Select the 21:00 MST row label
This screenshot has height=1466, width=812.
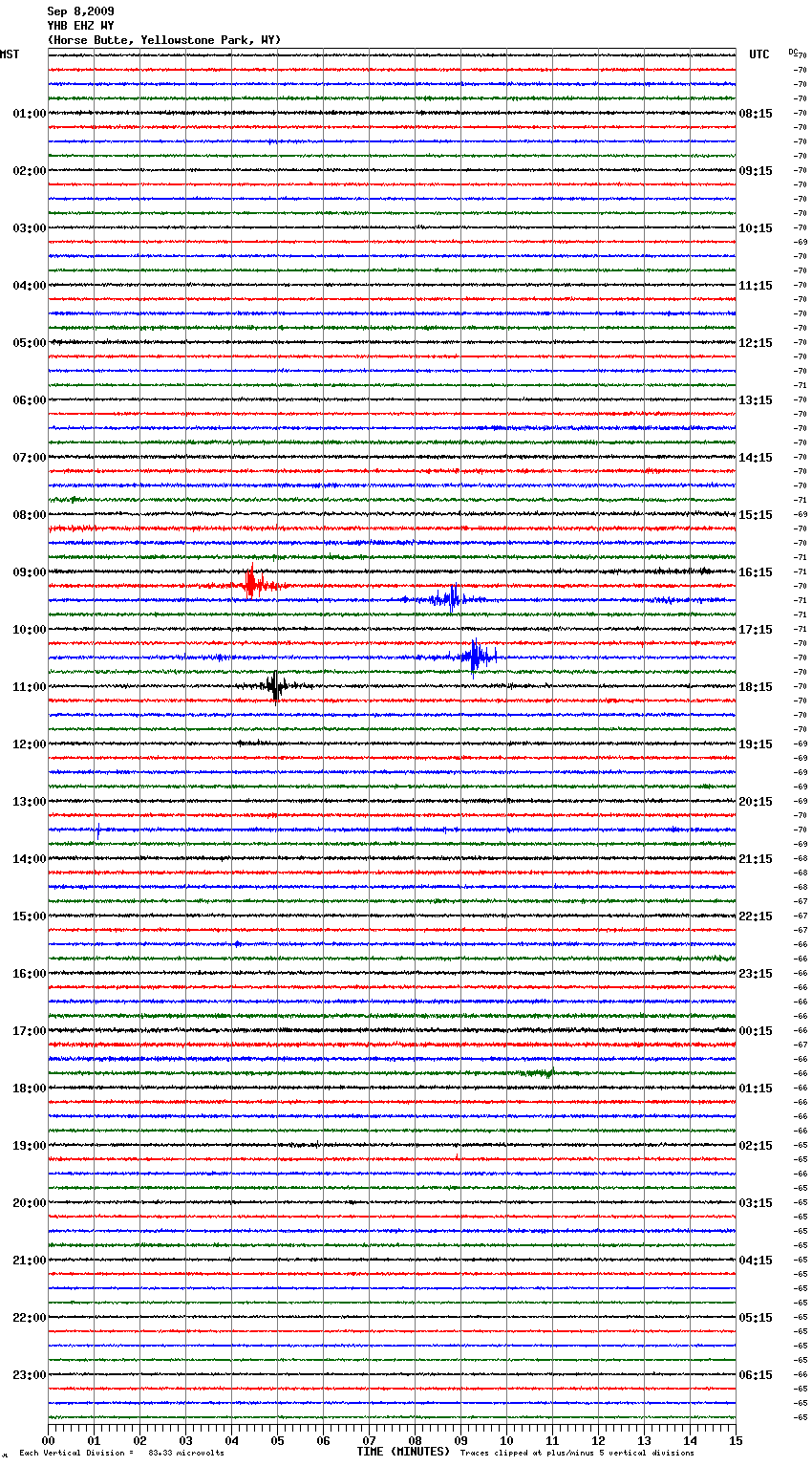point(29,1261)
